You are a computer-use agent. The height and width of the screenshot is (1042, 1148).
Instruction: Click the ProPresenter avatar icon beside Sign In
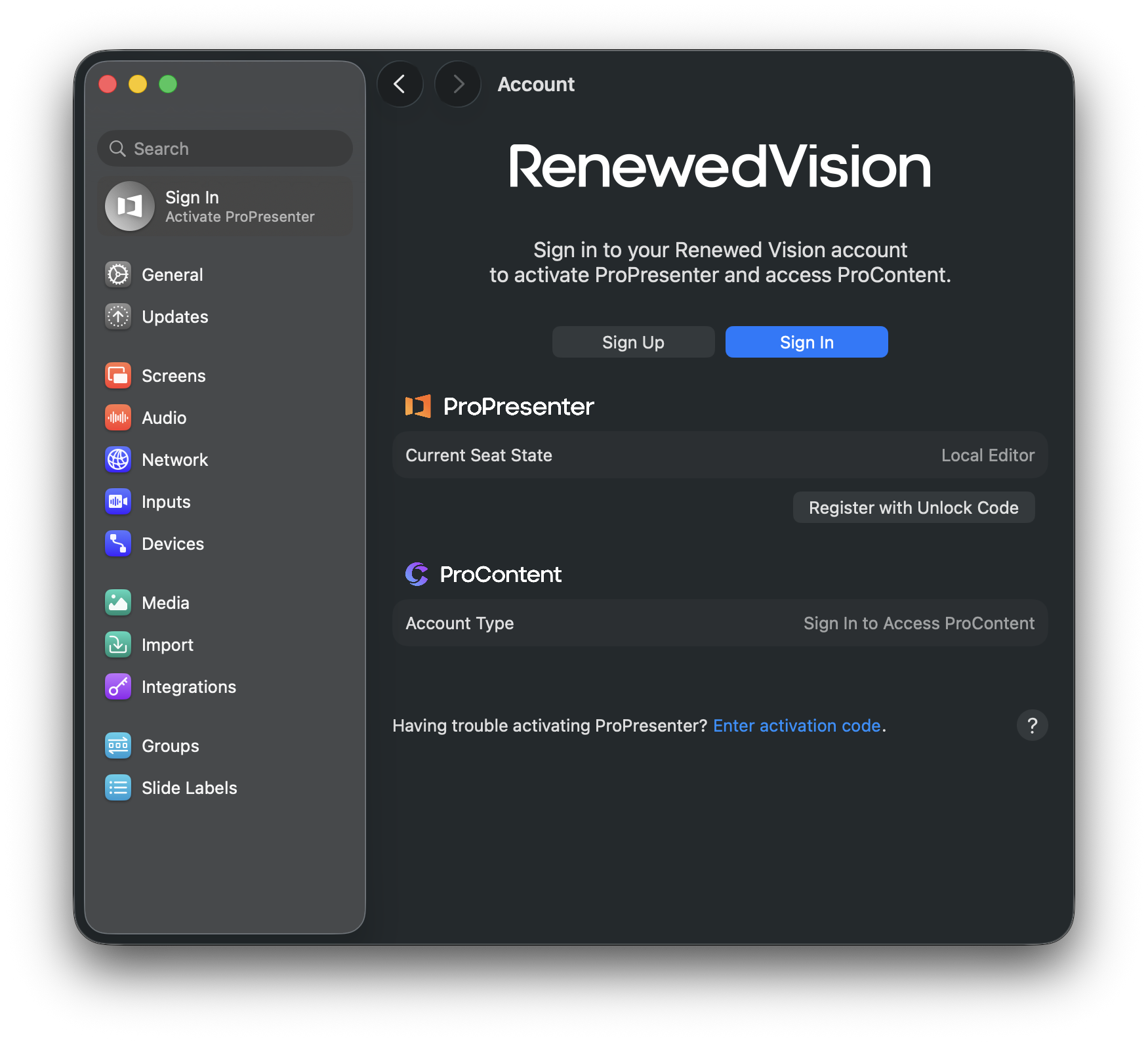coord(130,206)
